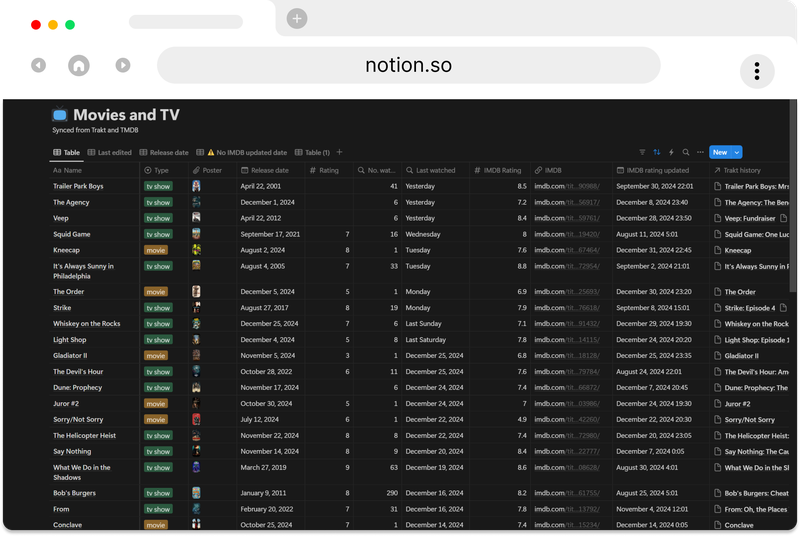Open the automations lightning icon
Image resolution: width=800 pixels, height=536 pixels.
[x=671, y=152]
